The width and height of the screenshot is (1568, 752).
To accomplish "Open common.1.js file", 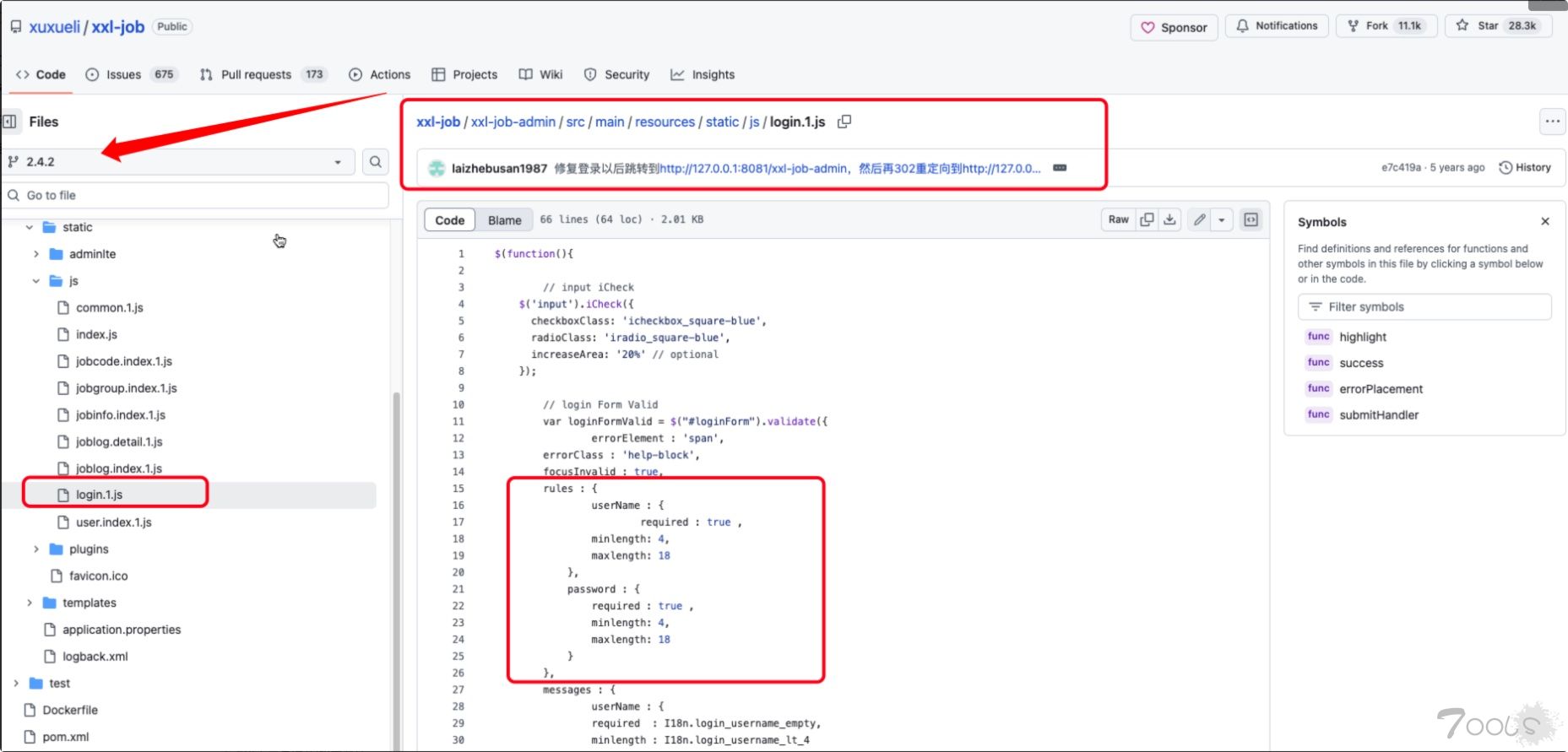I will tap(110, 308).
